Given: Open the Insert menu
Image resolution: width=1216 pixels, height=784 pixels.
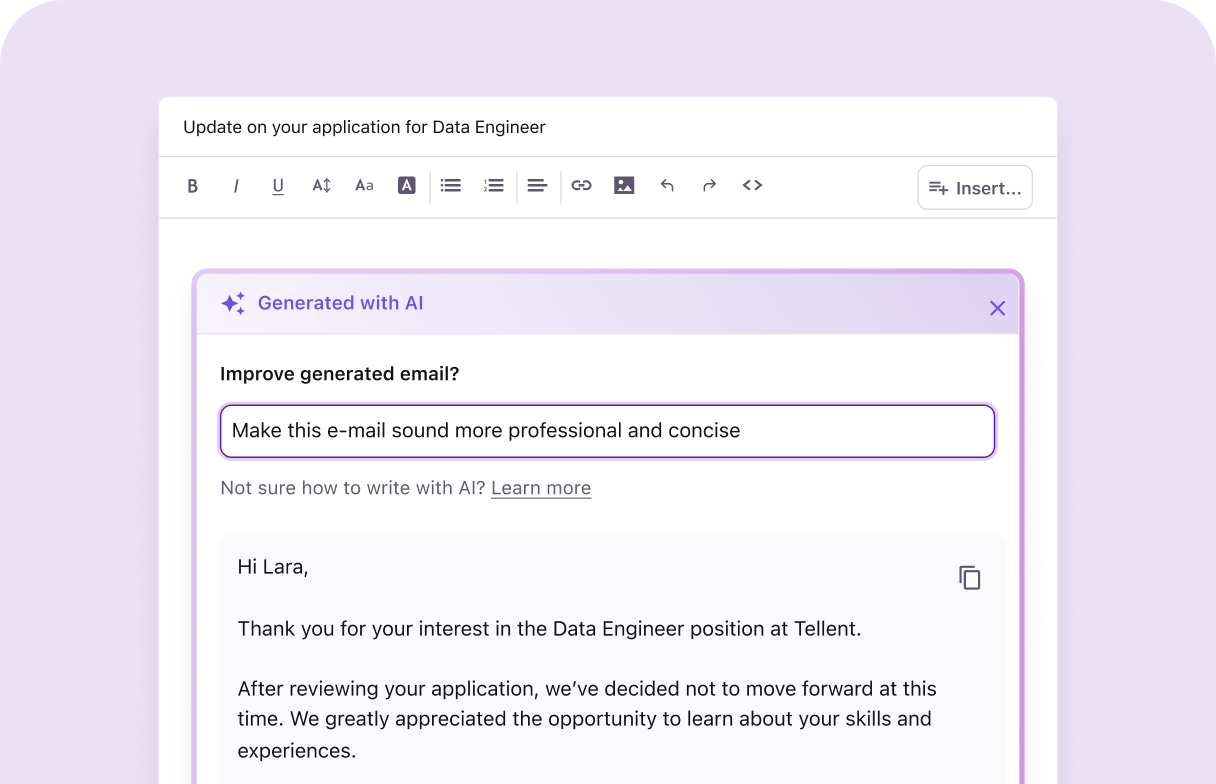Looking at the screenshot, I should pos(974,187).
